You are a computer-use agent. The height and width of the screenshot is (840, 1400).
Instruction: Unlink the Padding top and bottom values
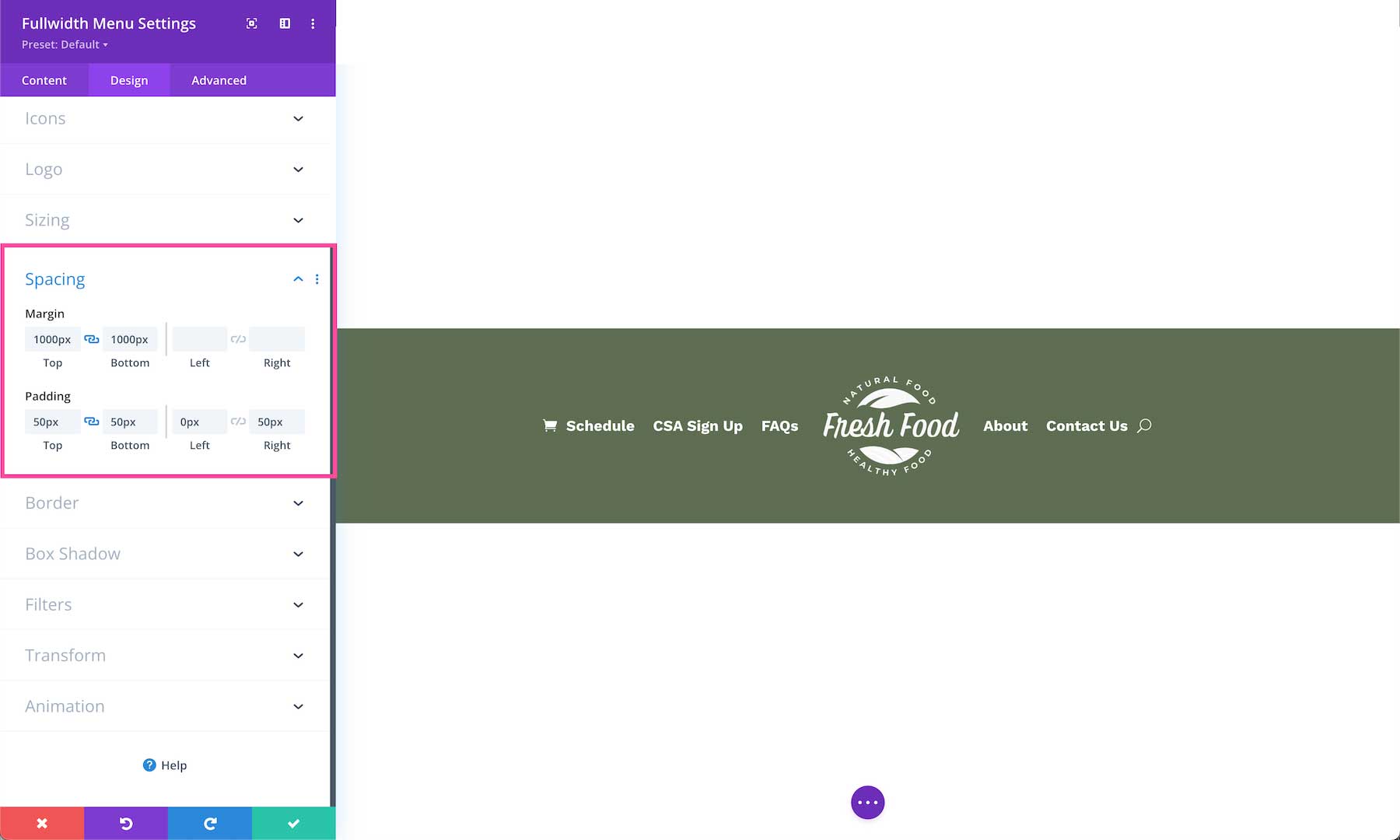(91, 422)
